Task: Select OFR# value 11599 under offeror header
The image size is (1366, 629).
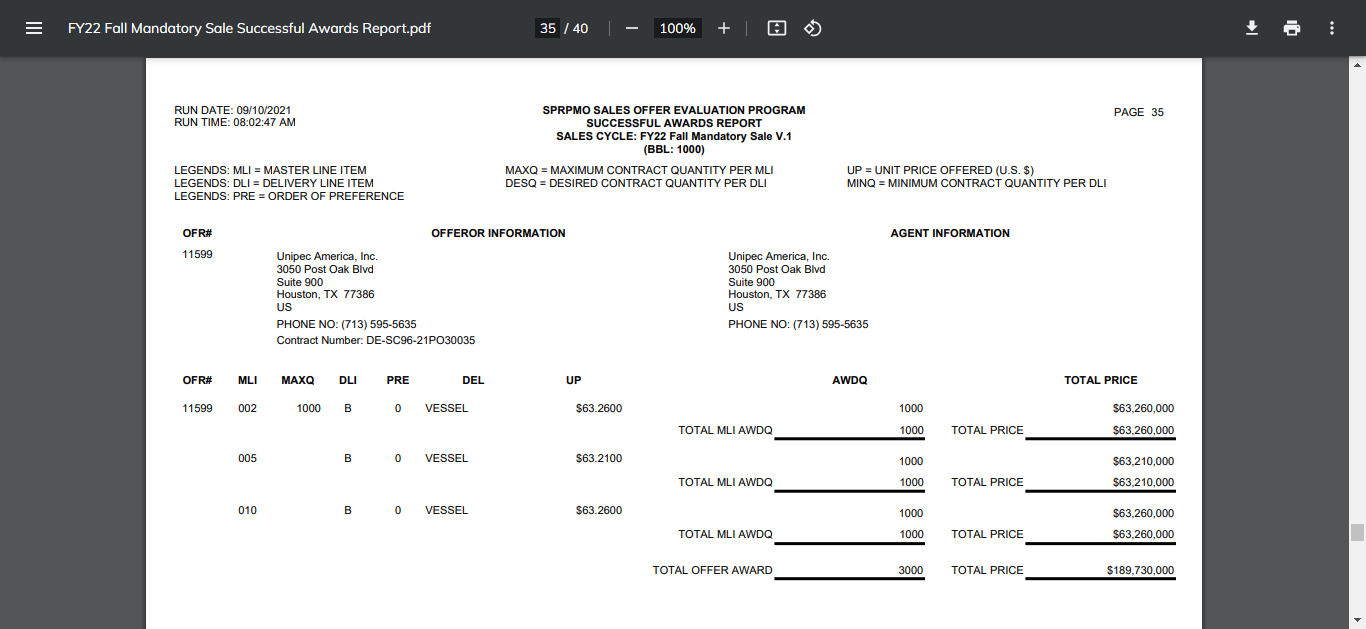Action: point(197,254)
